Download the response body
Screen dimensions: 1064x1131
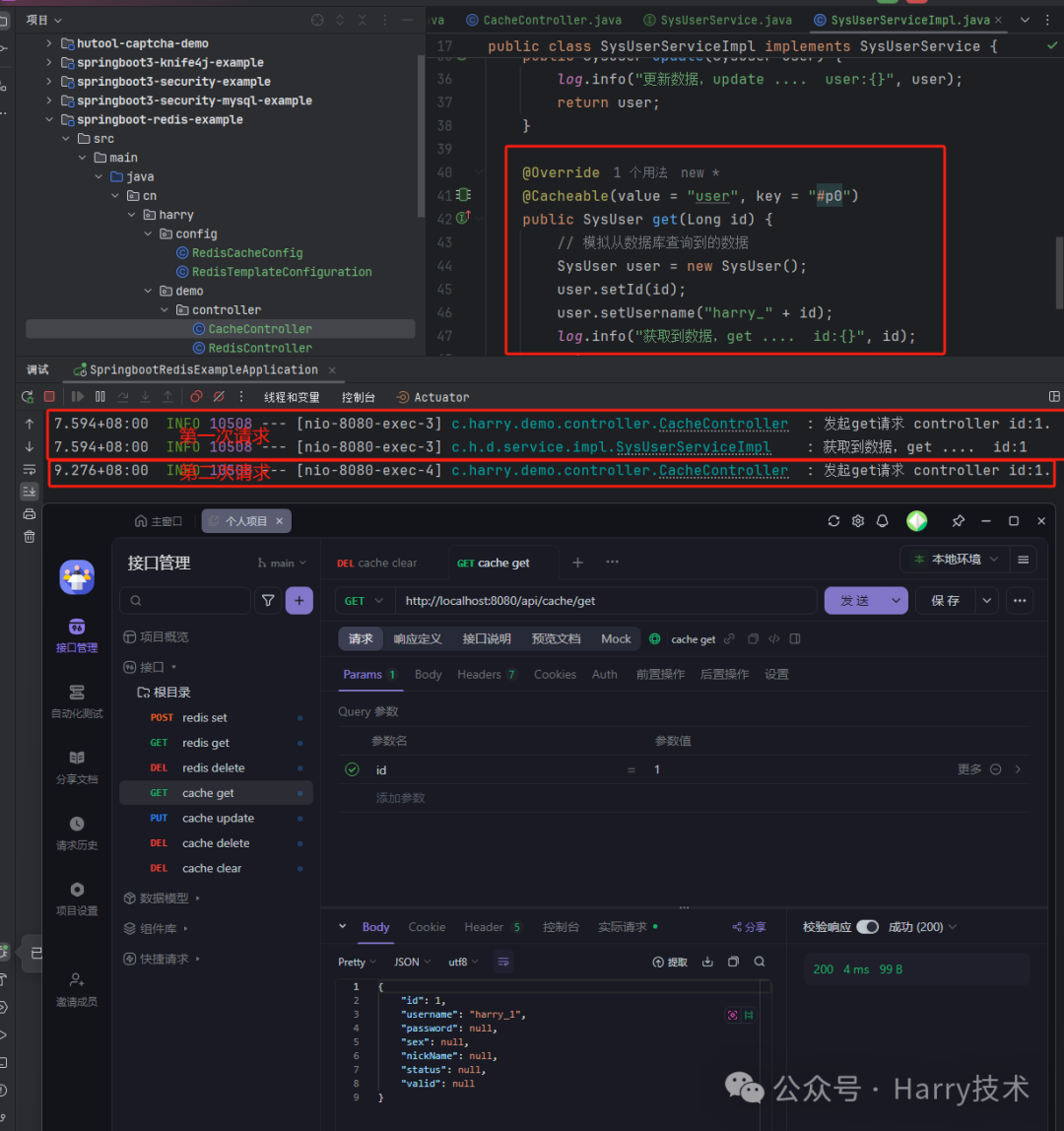[x=706, y=961]
